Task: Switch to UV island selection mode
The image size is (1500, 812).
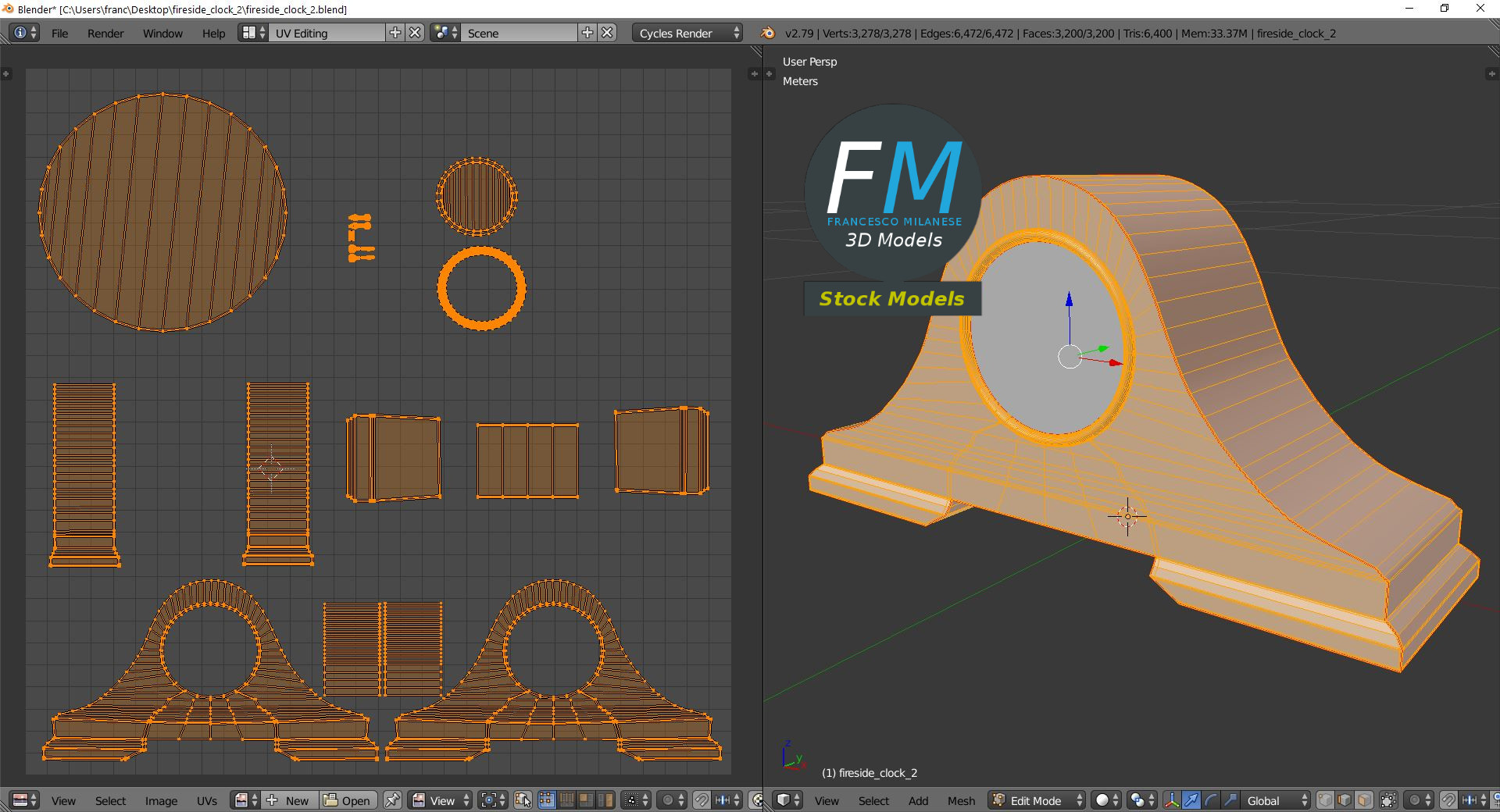Action: tap(605, 800)
